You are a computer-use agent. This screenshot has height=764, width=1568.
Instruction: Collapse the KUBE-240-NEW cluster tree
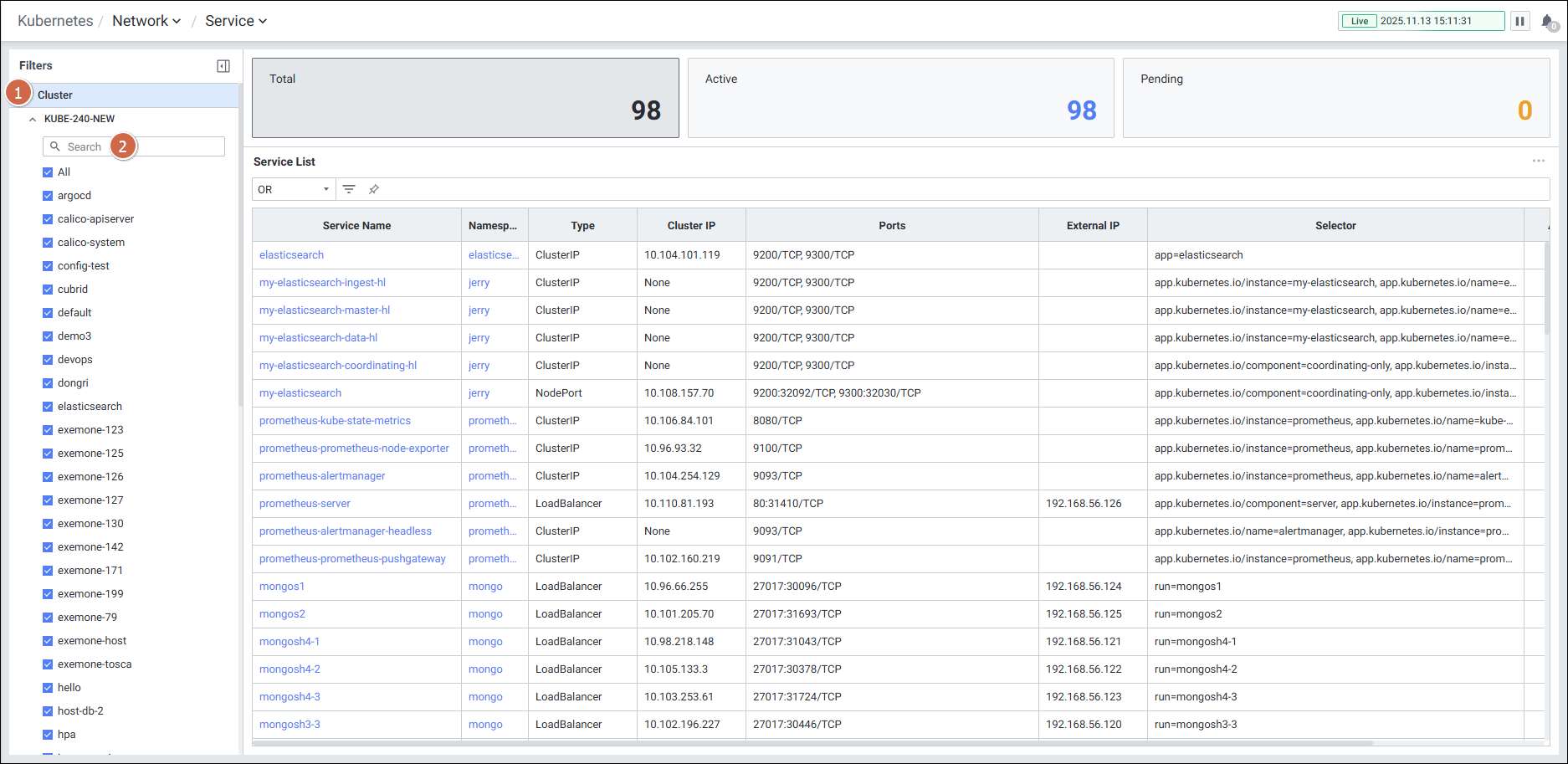(33, 120)
